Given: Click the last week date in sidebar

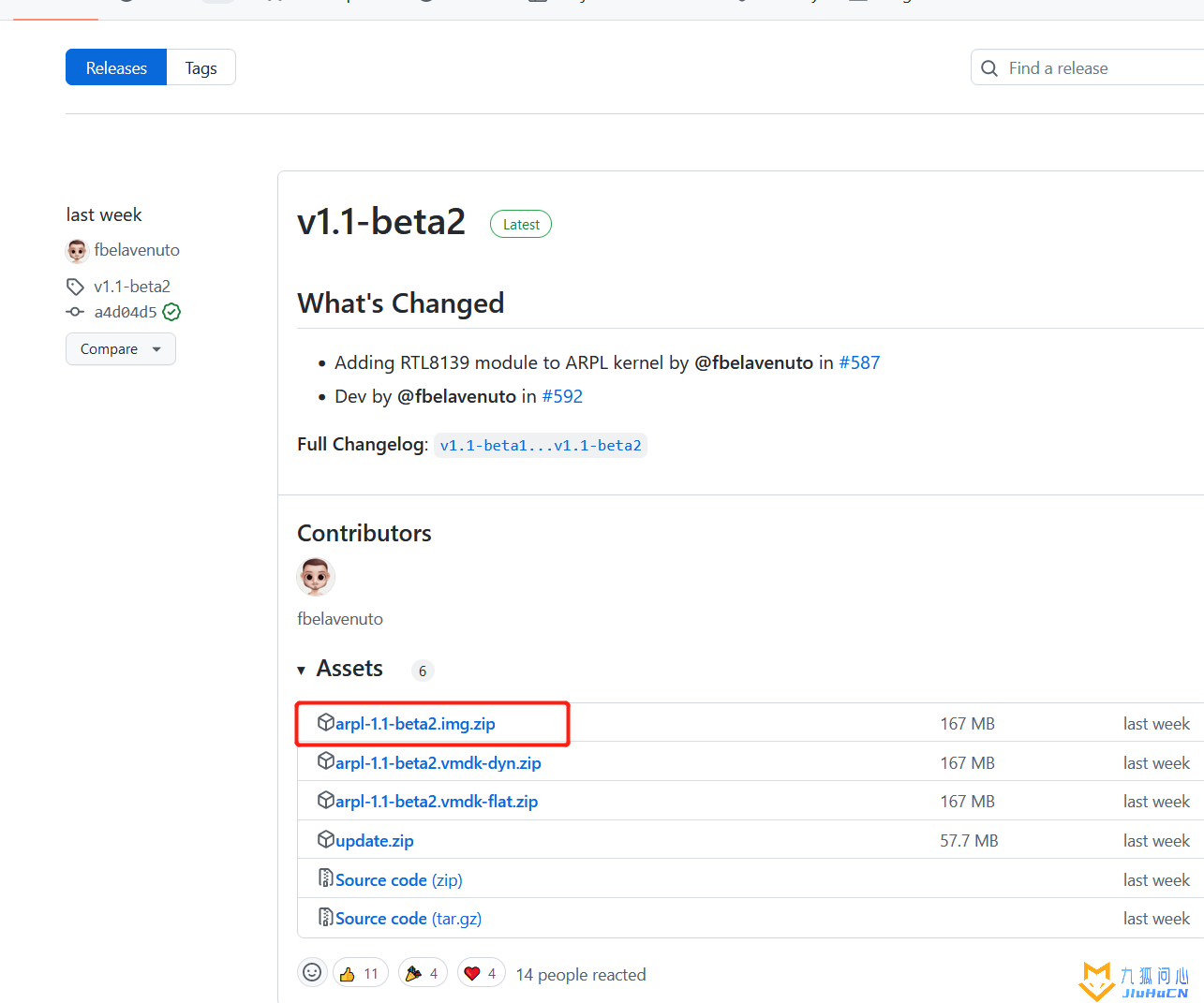Looking at the screenshot, I should coord(104,214).
